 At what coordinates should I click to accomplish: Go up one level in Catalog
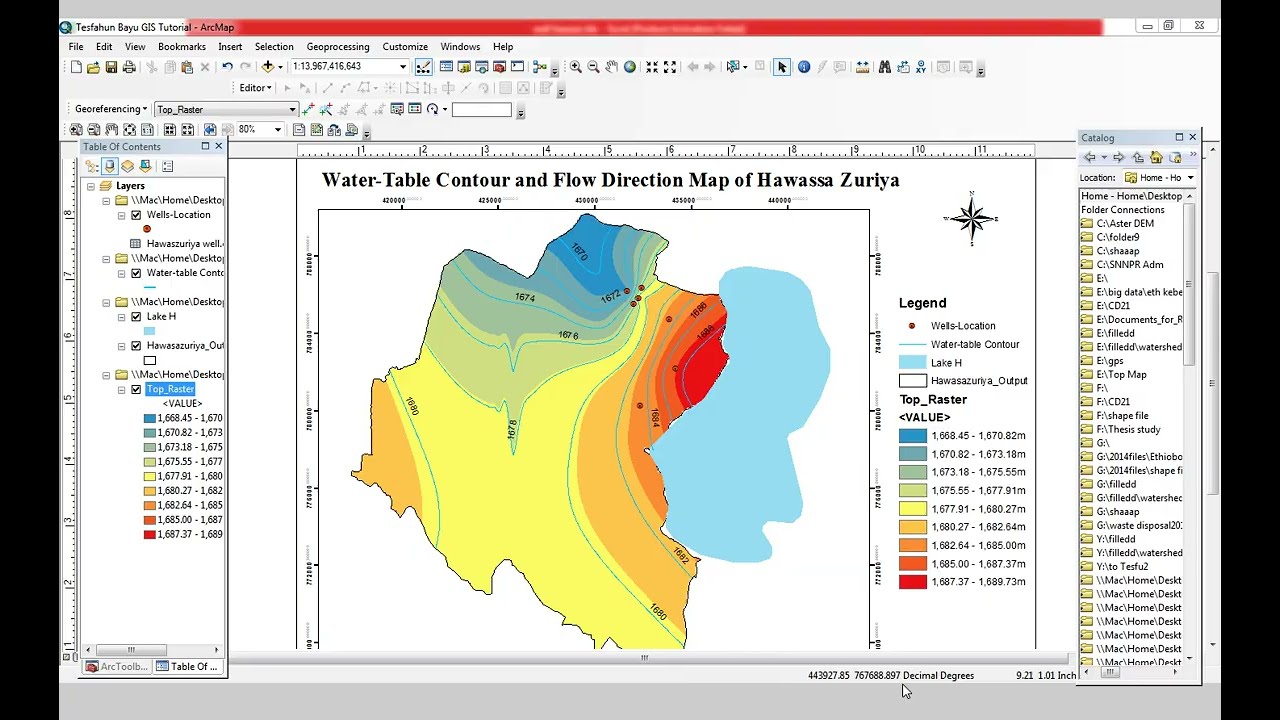click(x=1138, y=157)
